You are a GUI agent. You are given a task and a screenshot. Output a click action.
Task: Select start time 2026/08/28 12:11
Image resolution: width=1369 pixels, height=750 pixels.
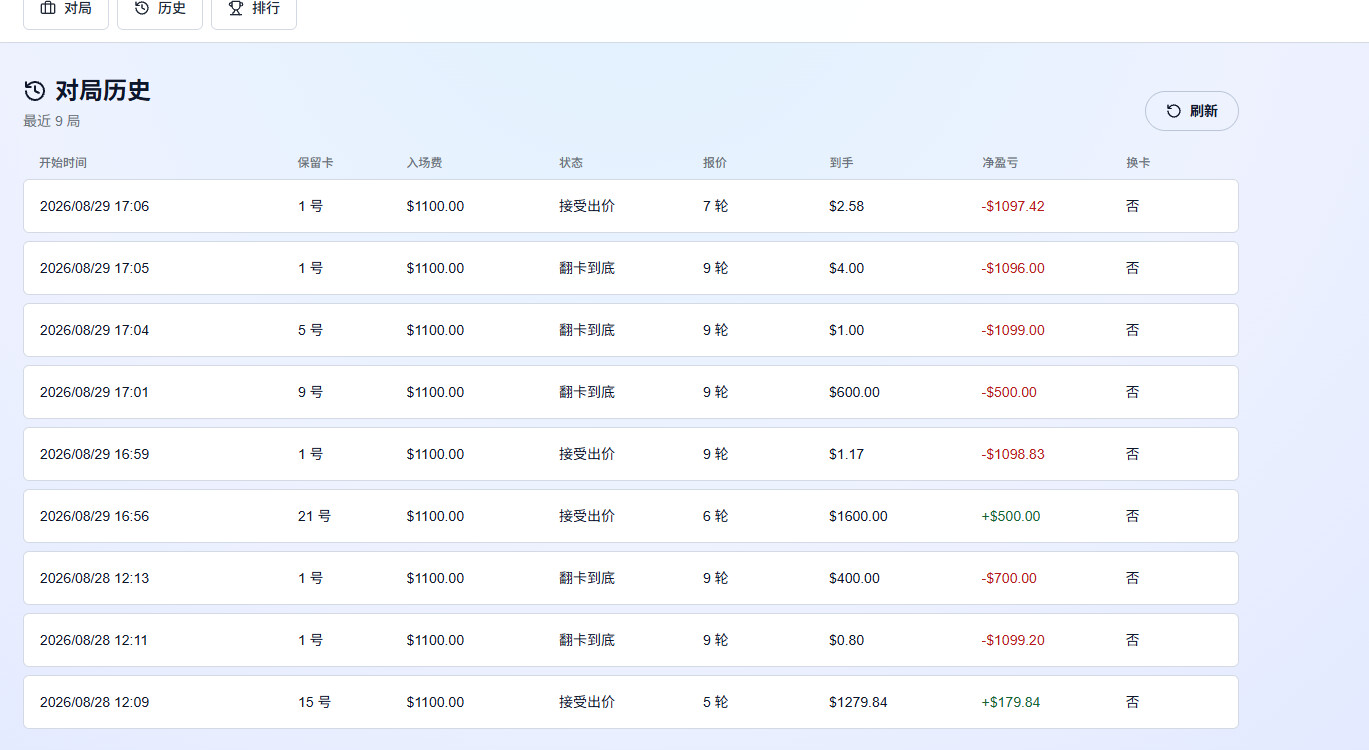94,640
